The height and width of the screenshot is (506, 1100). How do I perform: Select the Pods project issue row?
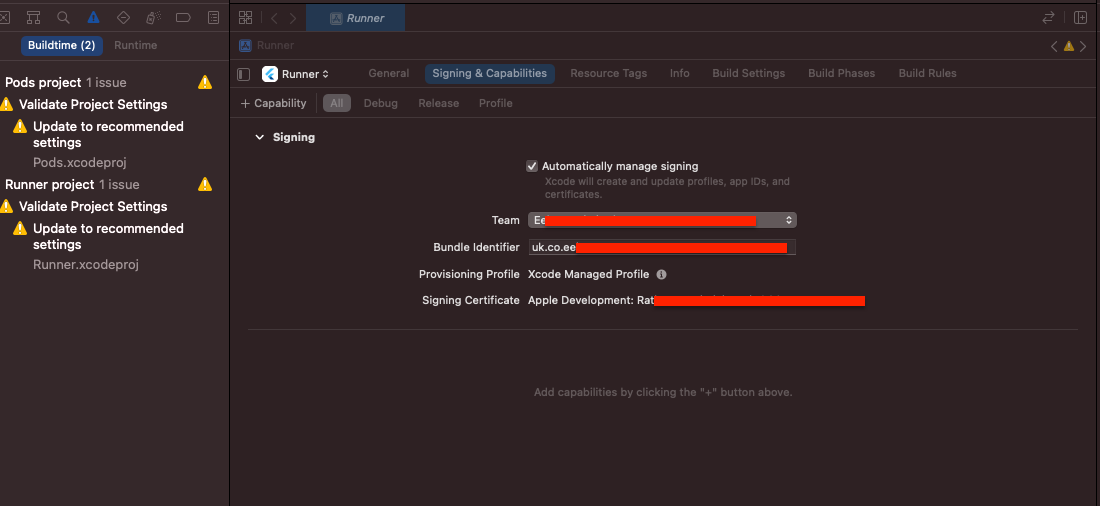(109, 83)
